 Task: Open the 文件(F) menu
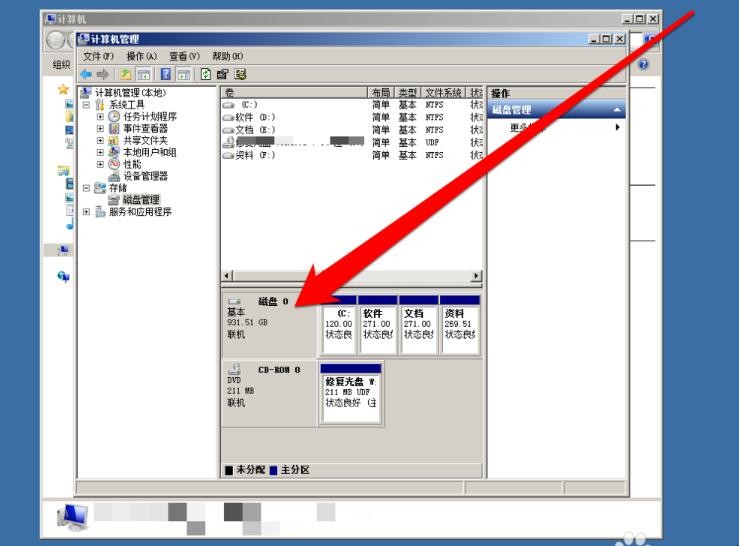pos(99,56)
